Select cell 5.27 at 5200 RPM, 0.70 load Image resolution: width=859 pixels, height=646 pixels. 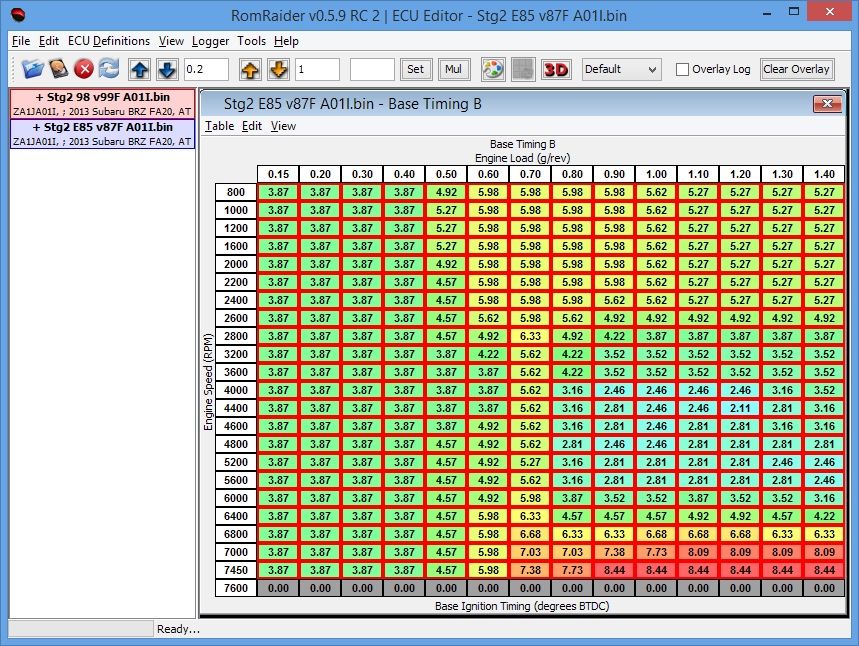point(530,462)
